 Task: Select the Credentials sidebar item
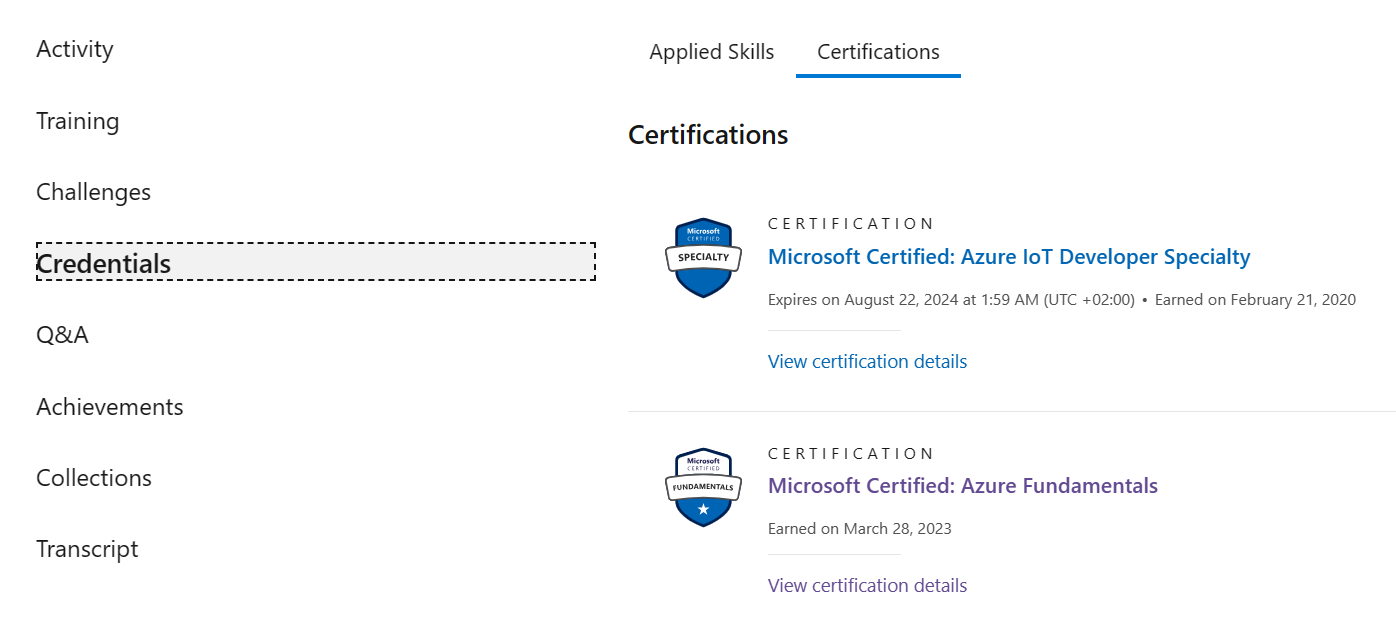[x=316, y=263]
